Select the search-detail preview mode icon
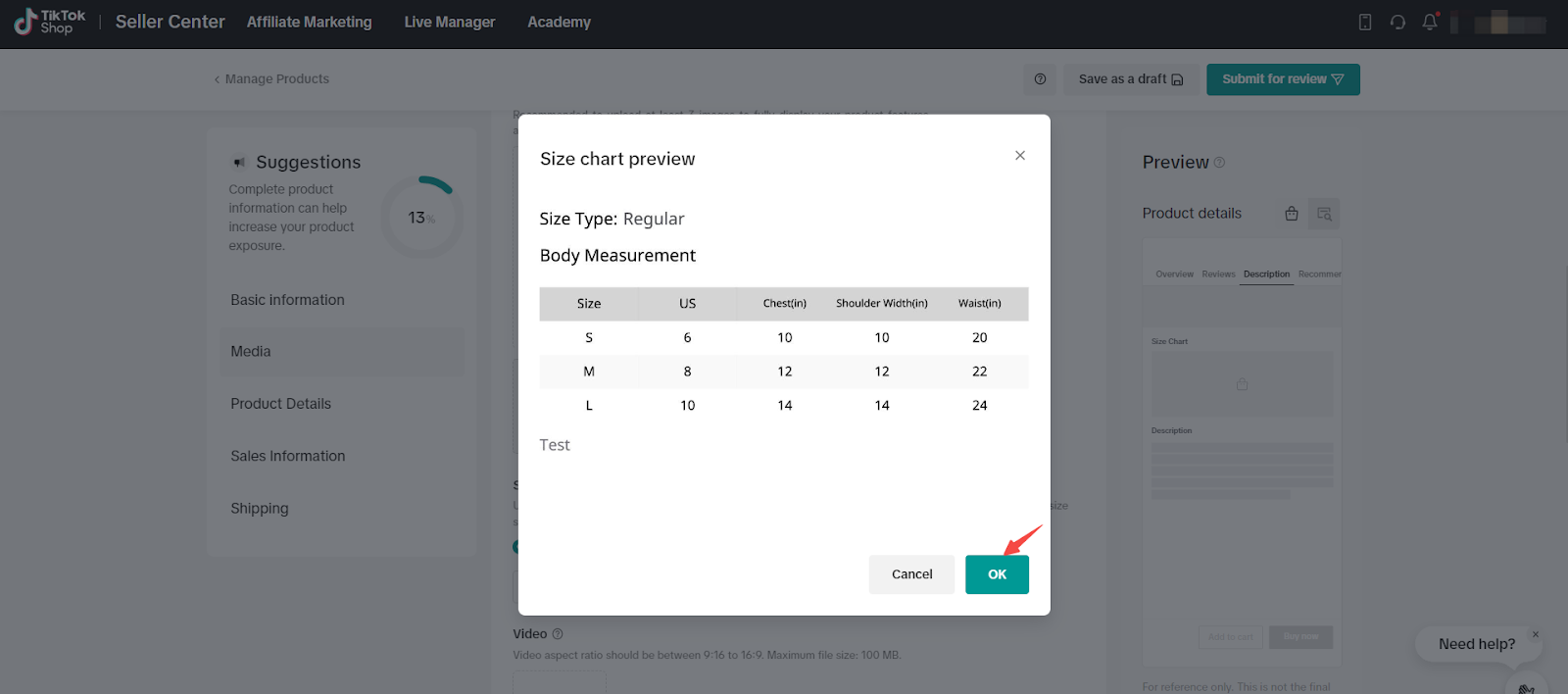 (1324, 214)
